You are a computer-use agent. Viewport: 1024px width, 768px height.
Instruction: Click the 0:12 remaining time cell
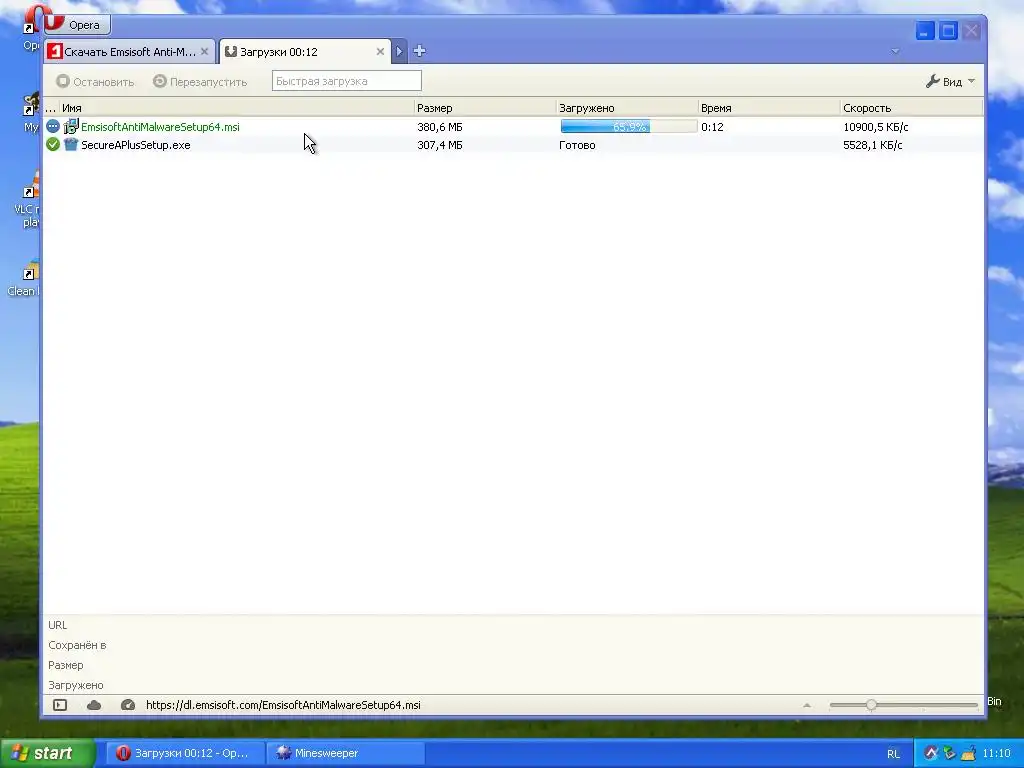[712, 127]
